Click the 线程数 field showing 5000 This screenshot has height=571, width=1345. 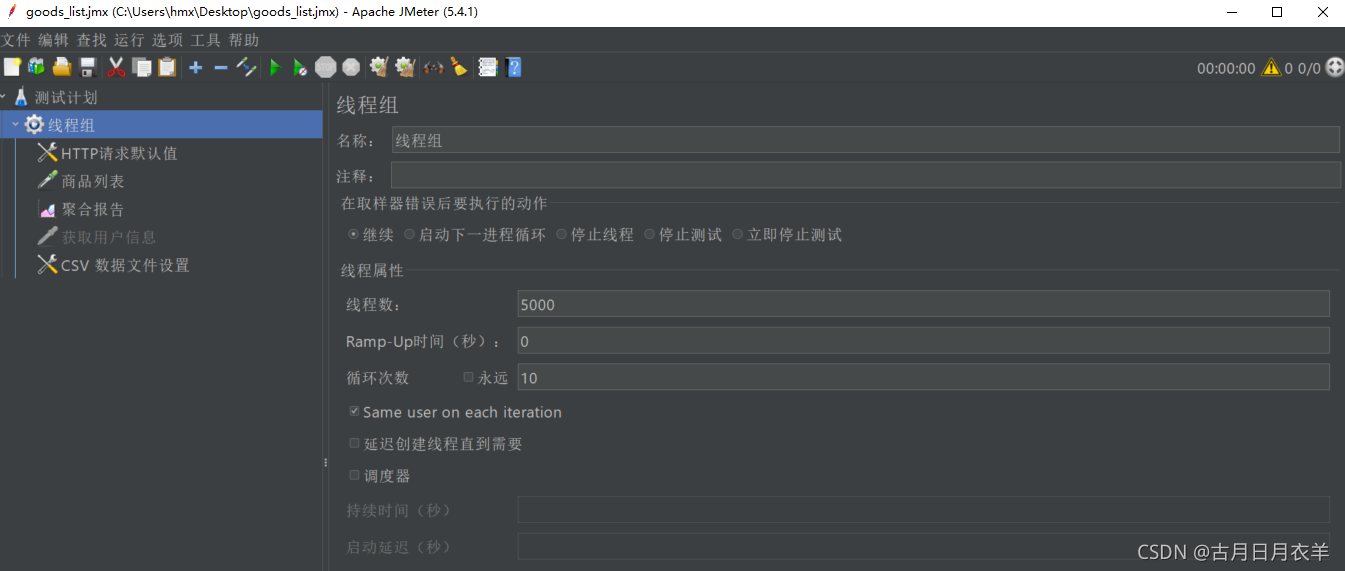[923, 304]
